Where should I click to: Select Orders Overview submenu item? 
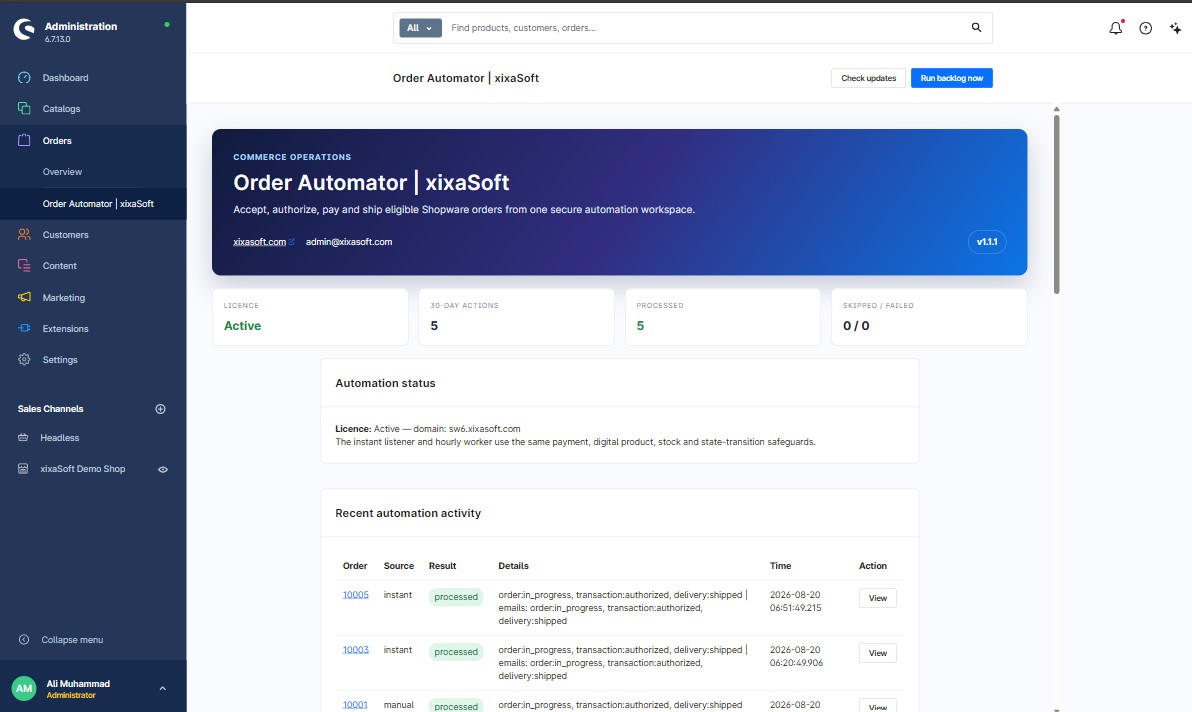tap(62, 172)
